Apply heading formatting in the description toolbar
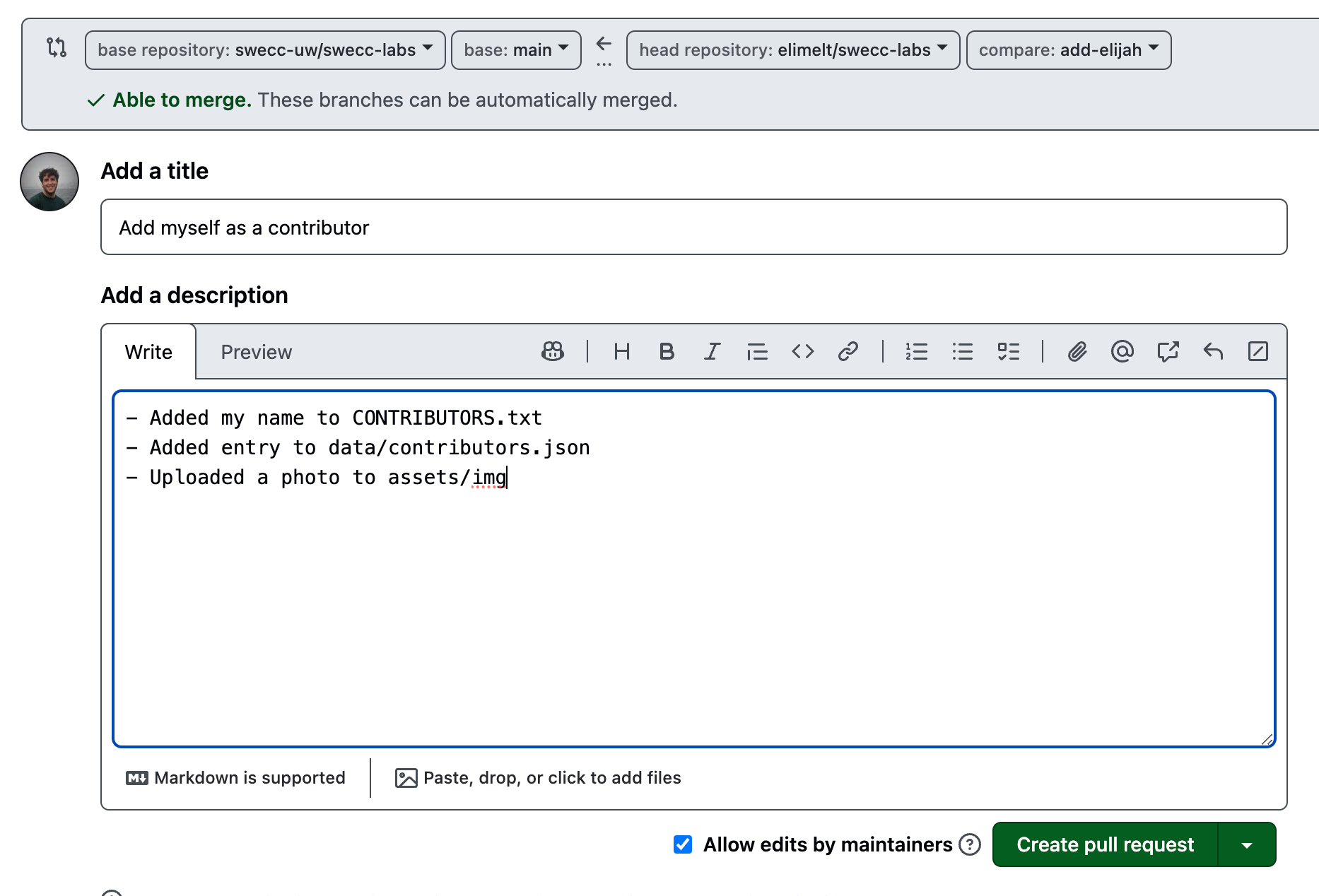This screenshot has width=1319, height=896. tap(621, 351)
